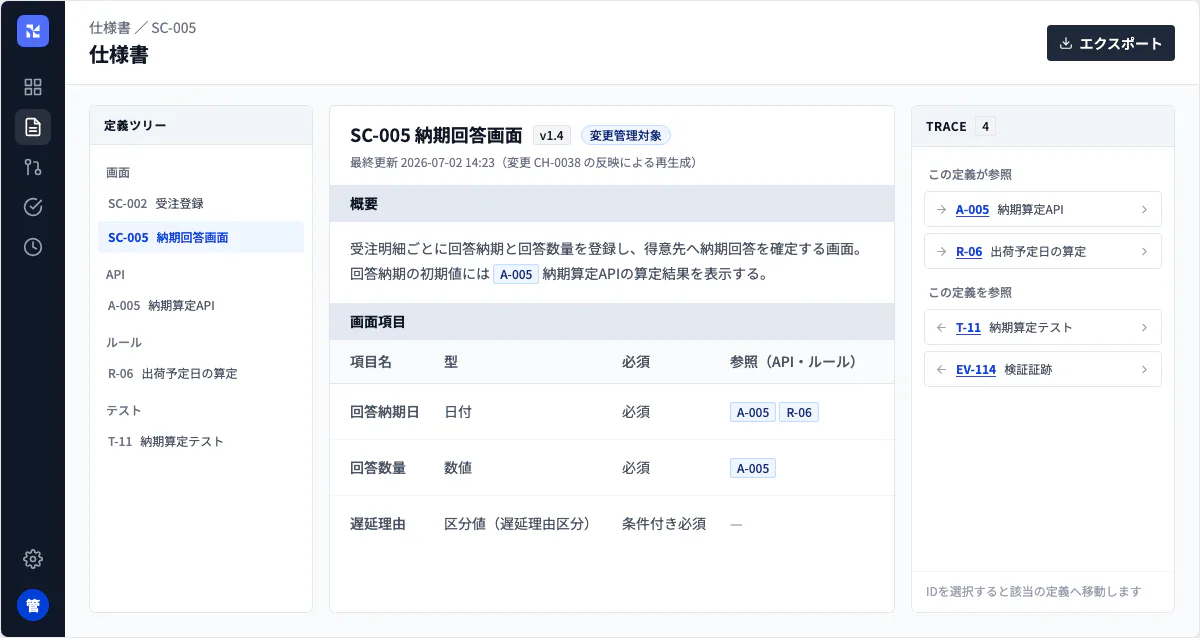Click the 変更管理対象 badge
The height and width of the screenshot is (638, 1200).
click(x=626, y=135)
